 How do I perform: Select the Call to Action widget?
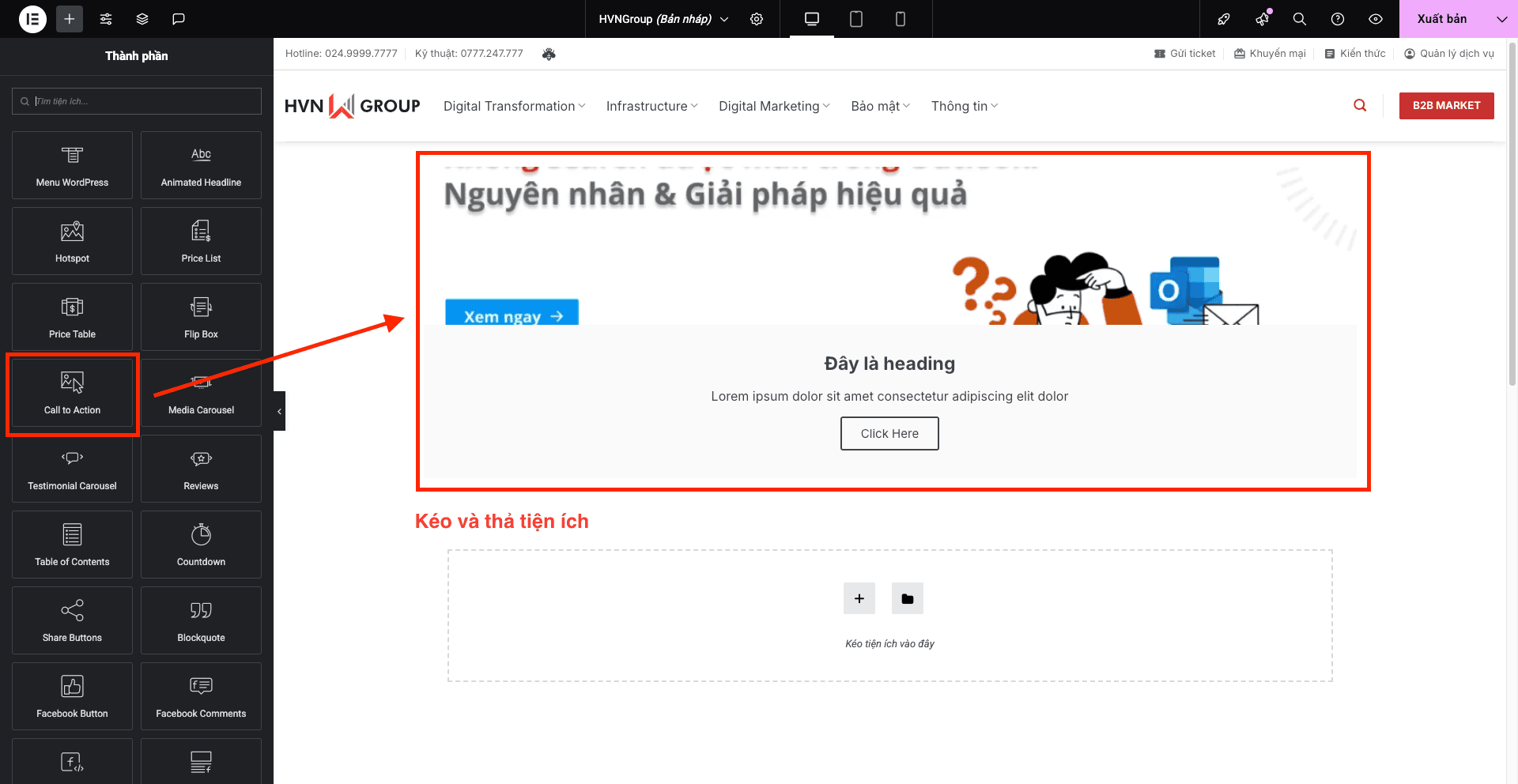coord(72,393)
